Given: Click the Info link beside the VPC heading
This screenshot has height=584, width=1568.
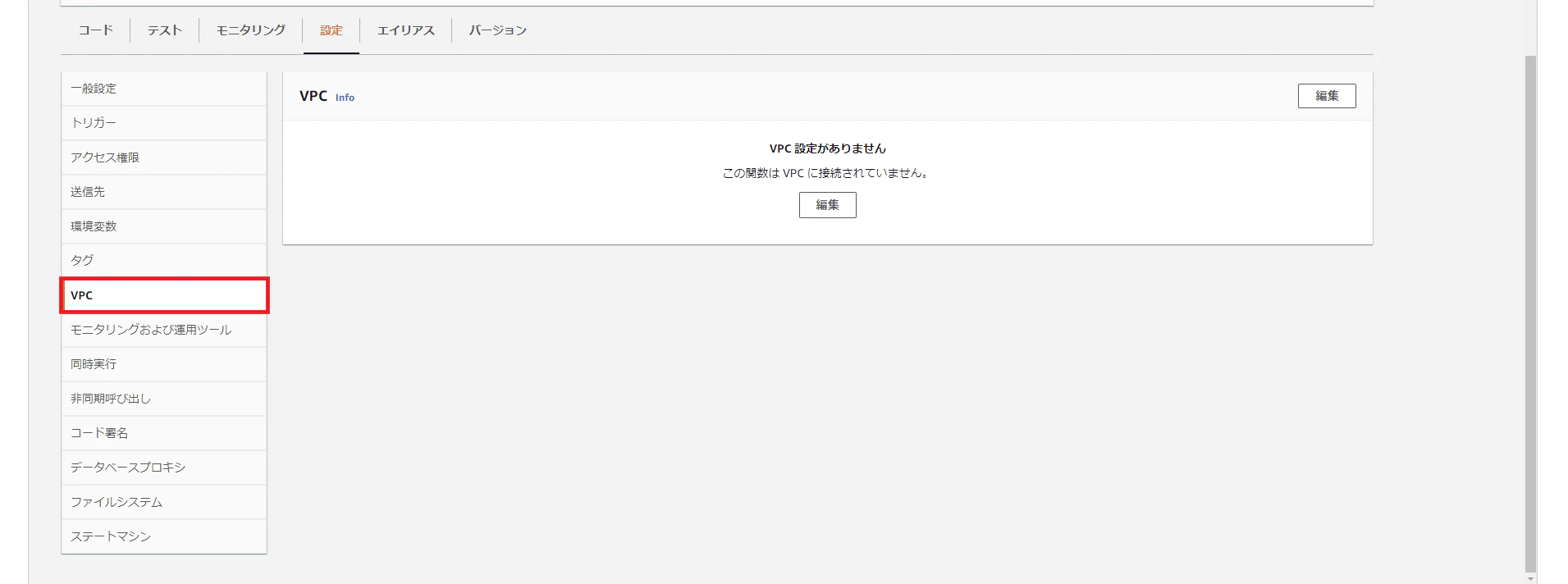Looking at the screenshot, I should (x=345, y=98).
